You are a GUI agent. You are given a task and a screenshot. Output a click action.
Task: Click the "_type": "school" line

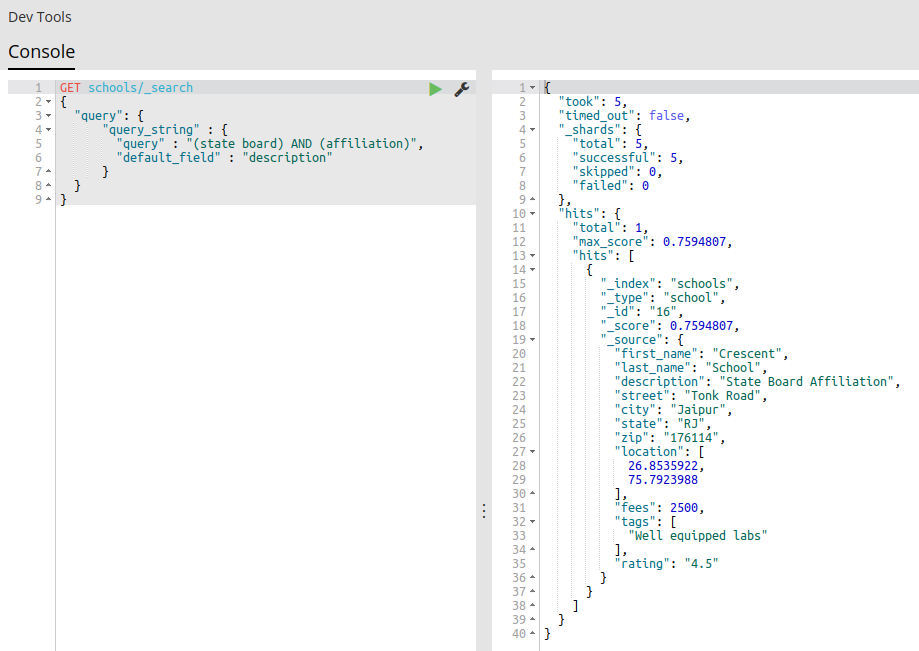click(663, 298)
